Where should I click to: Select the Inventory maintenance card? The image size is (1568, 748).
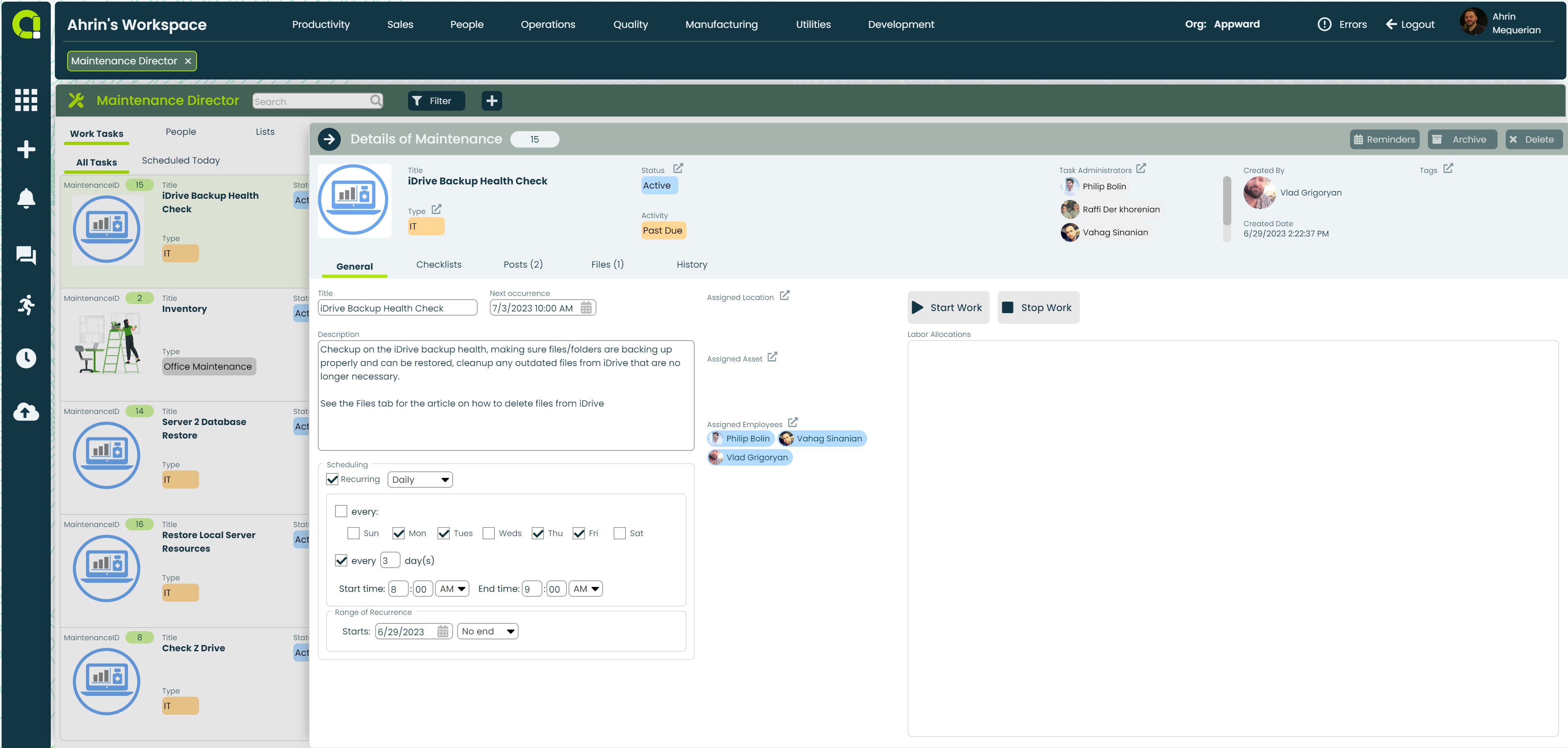point(185,344)
